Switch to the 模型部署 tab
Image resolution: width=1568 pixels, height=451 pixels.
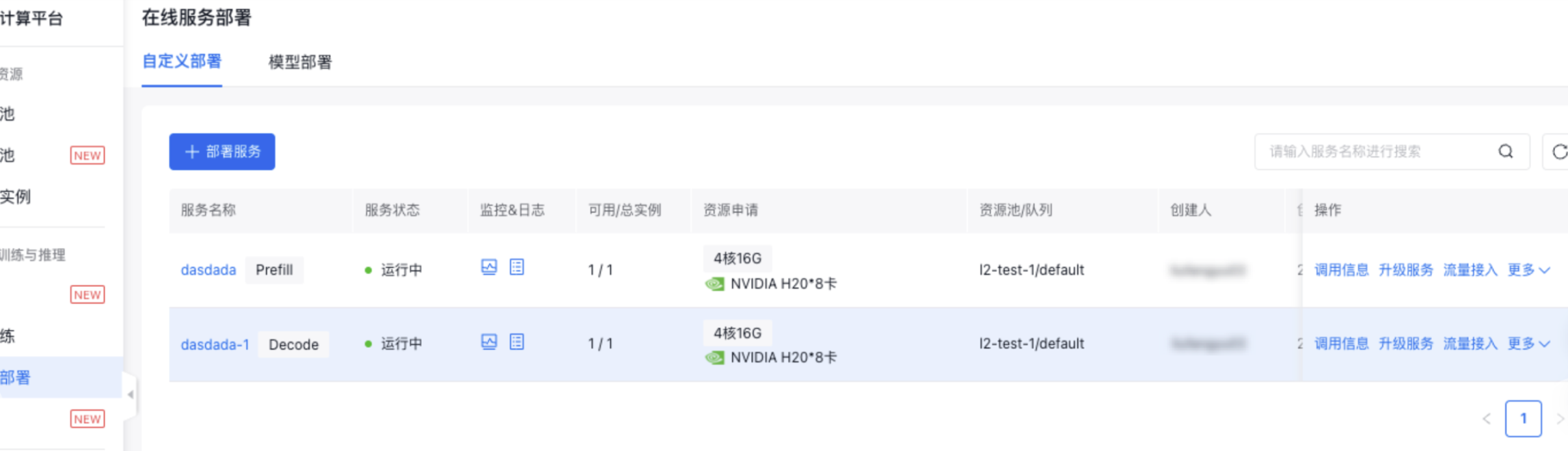click(x=300, y=62)
